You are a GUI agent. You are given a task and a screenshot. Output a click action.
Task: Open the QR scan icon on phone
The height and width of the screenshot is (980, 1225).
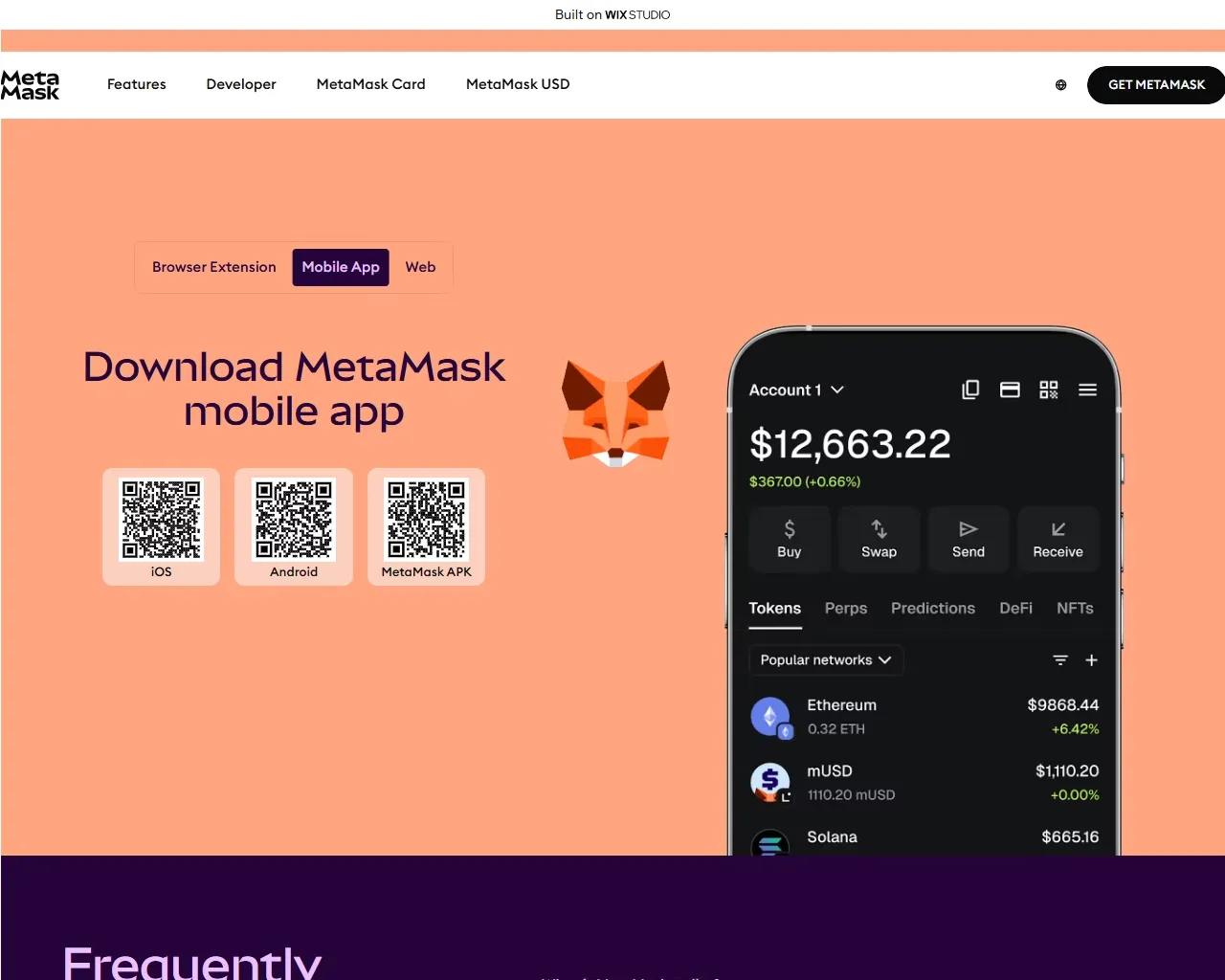[x=1049, y=390]
